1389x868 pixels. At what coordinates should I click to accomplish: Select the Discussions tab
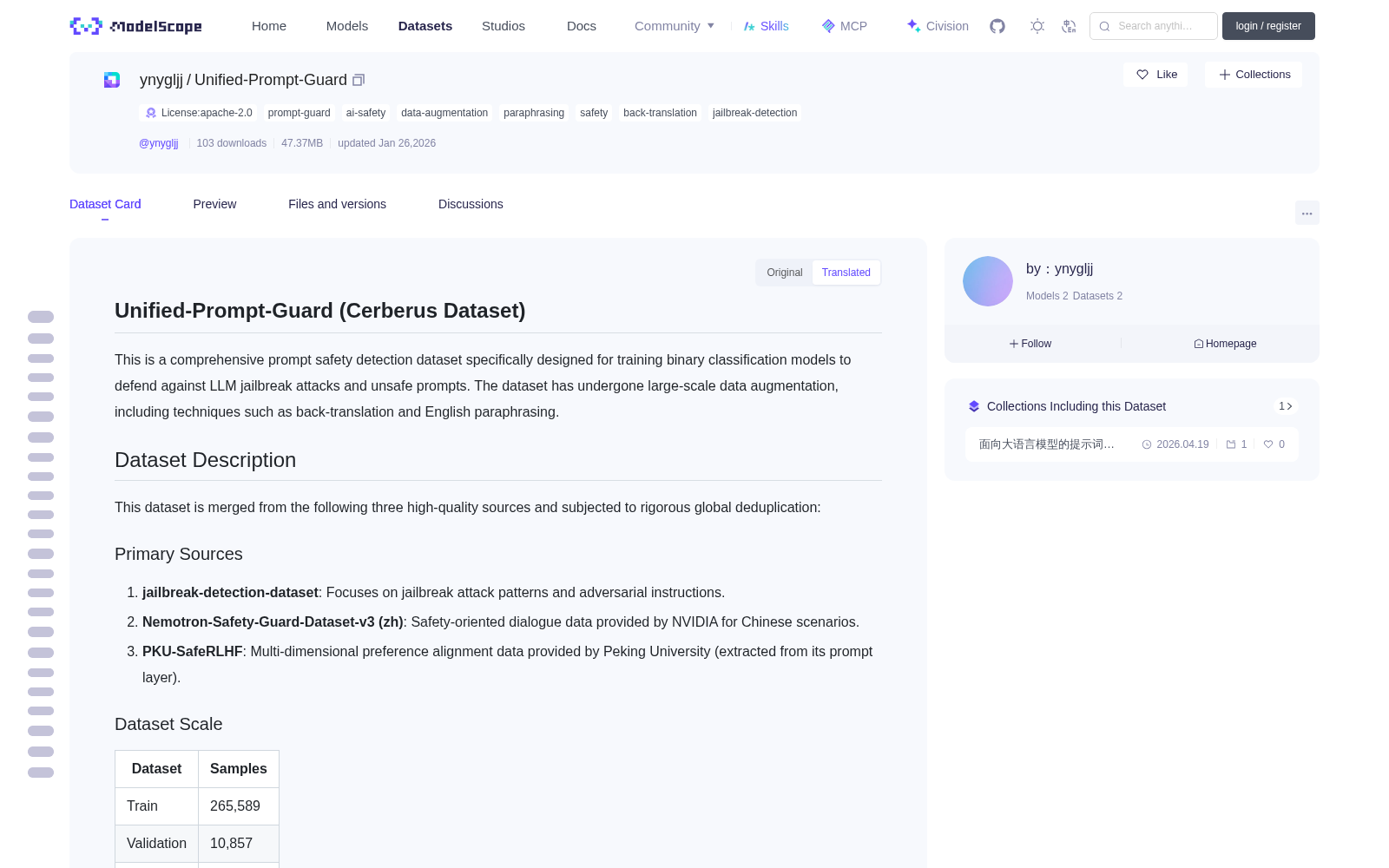(471, 204)
